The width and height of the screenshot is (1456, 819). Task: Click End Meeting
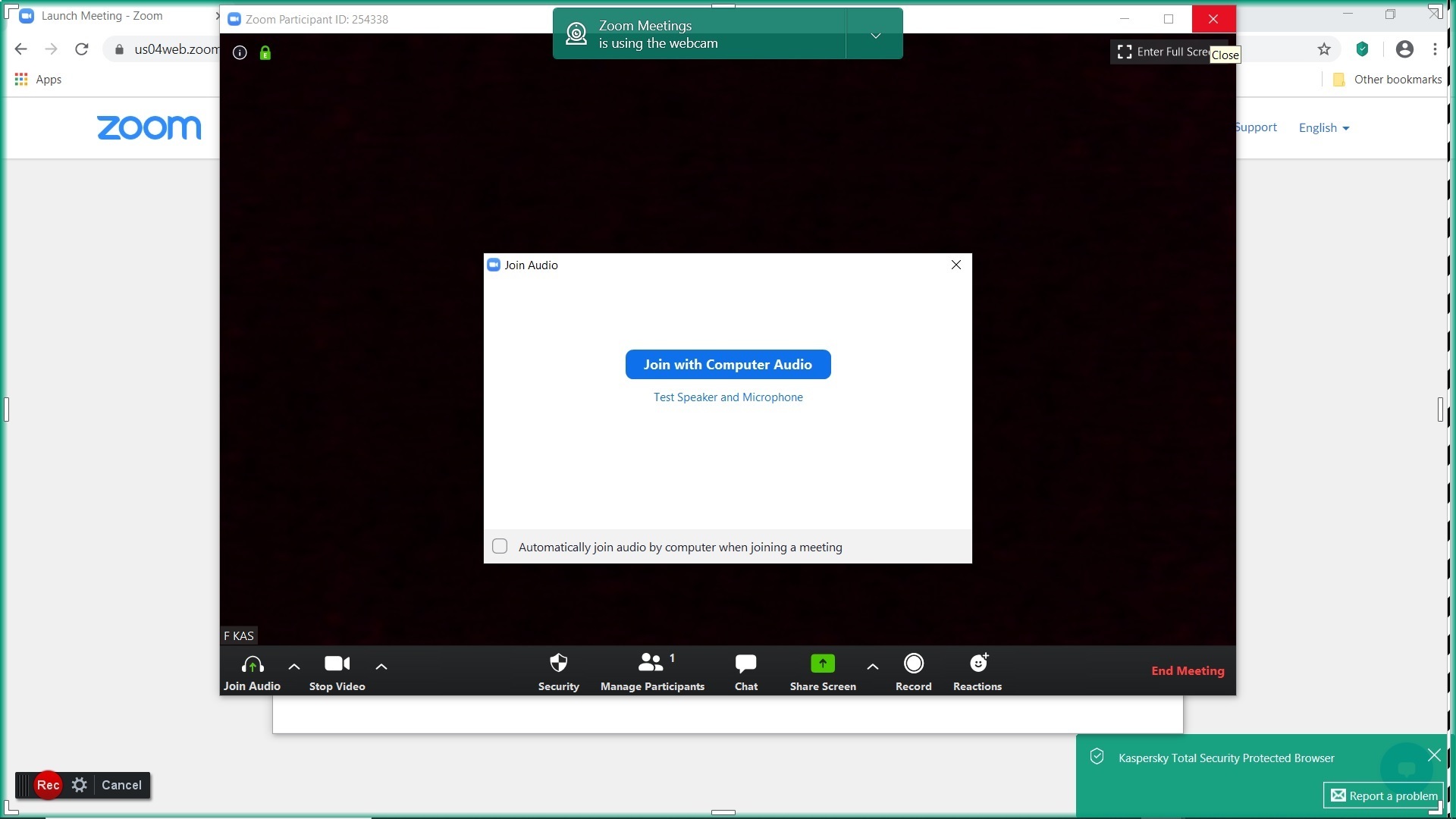coord(1188,671)
